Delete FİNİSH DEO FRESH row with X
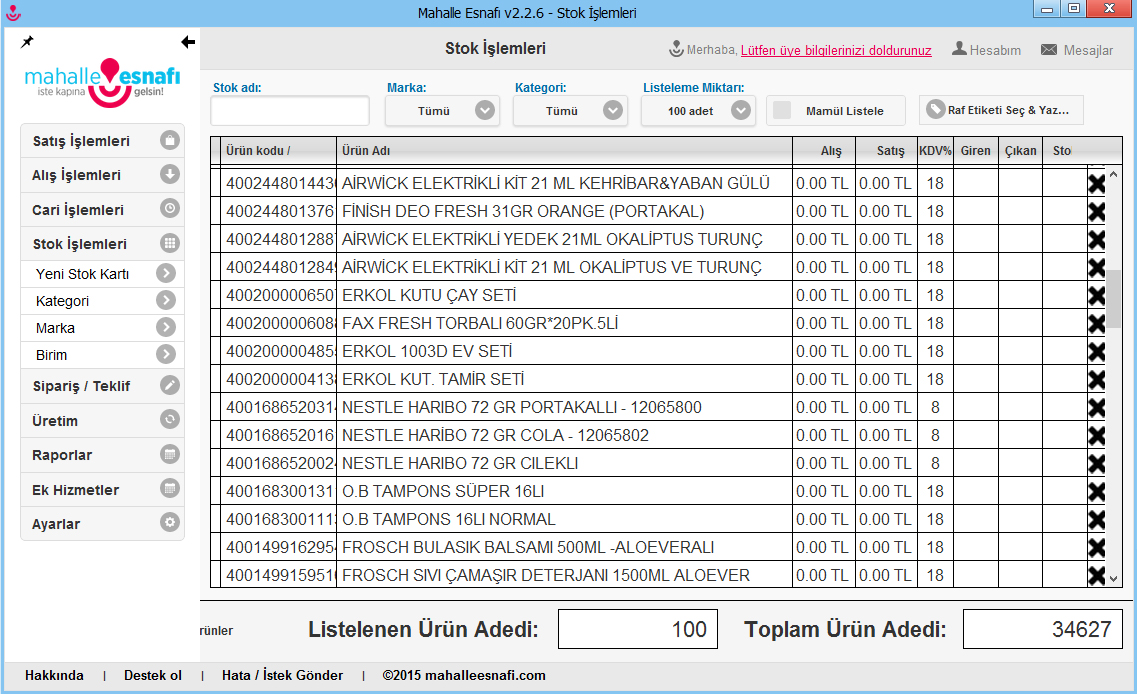 (x=1097, y=212)
